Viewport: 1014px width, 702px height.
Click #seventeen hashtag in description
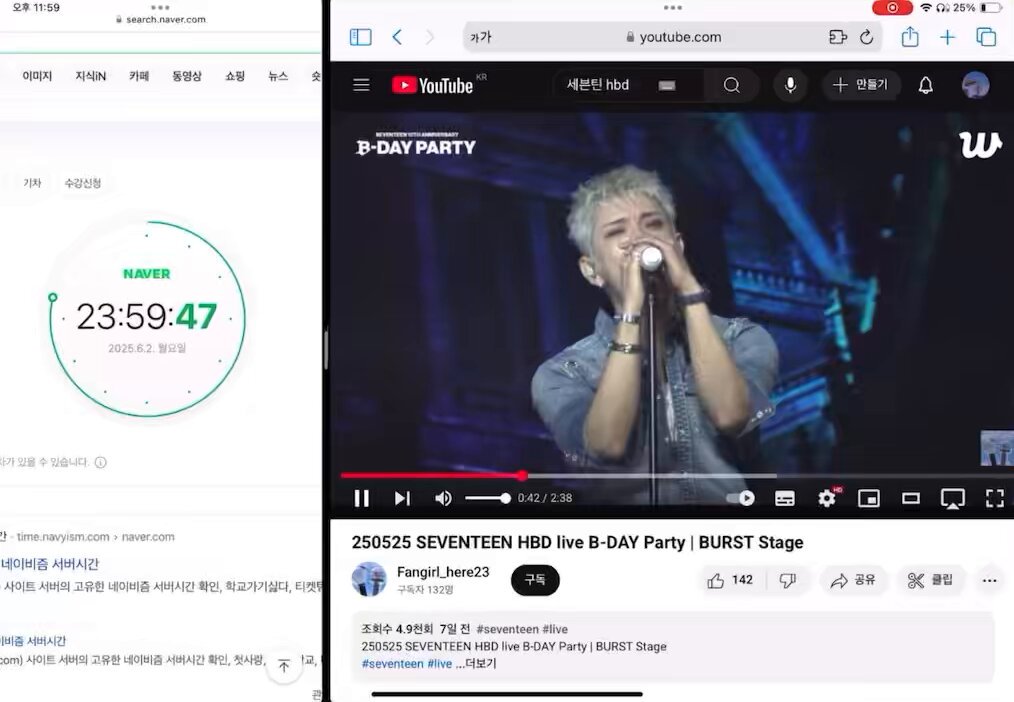coord(393,664)
